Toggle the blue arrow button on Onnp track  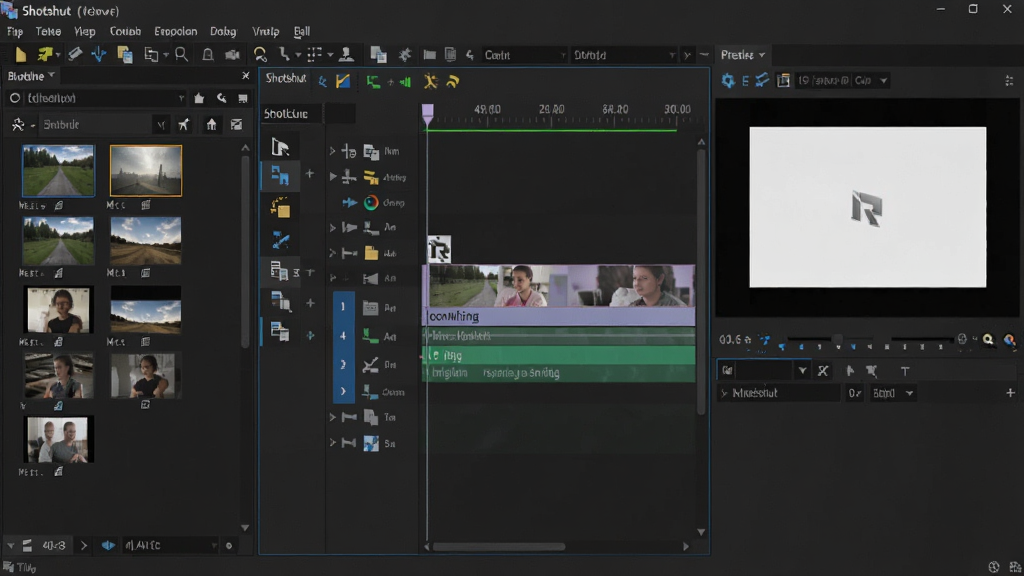pos(349,202)
